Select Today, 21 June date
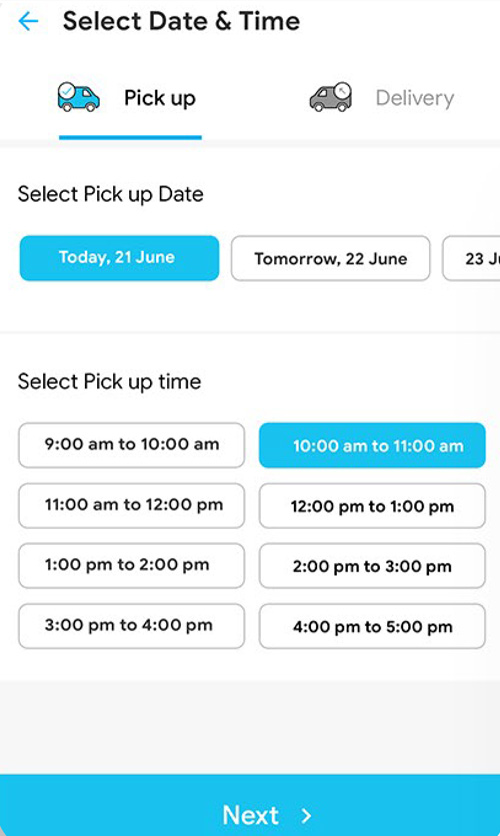The image size is (500, 836). coord(119,258)
